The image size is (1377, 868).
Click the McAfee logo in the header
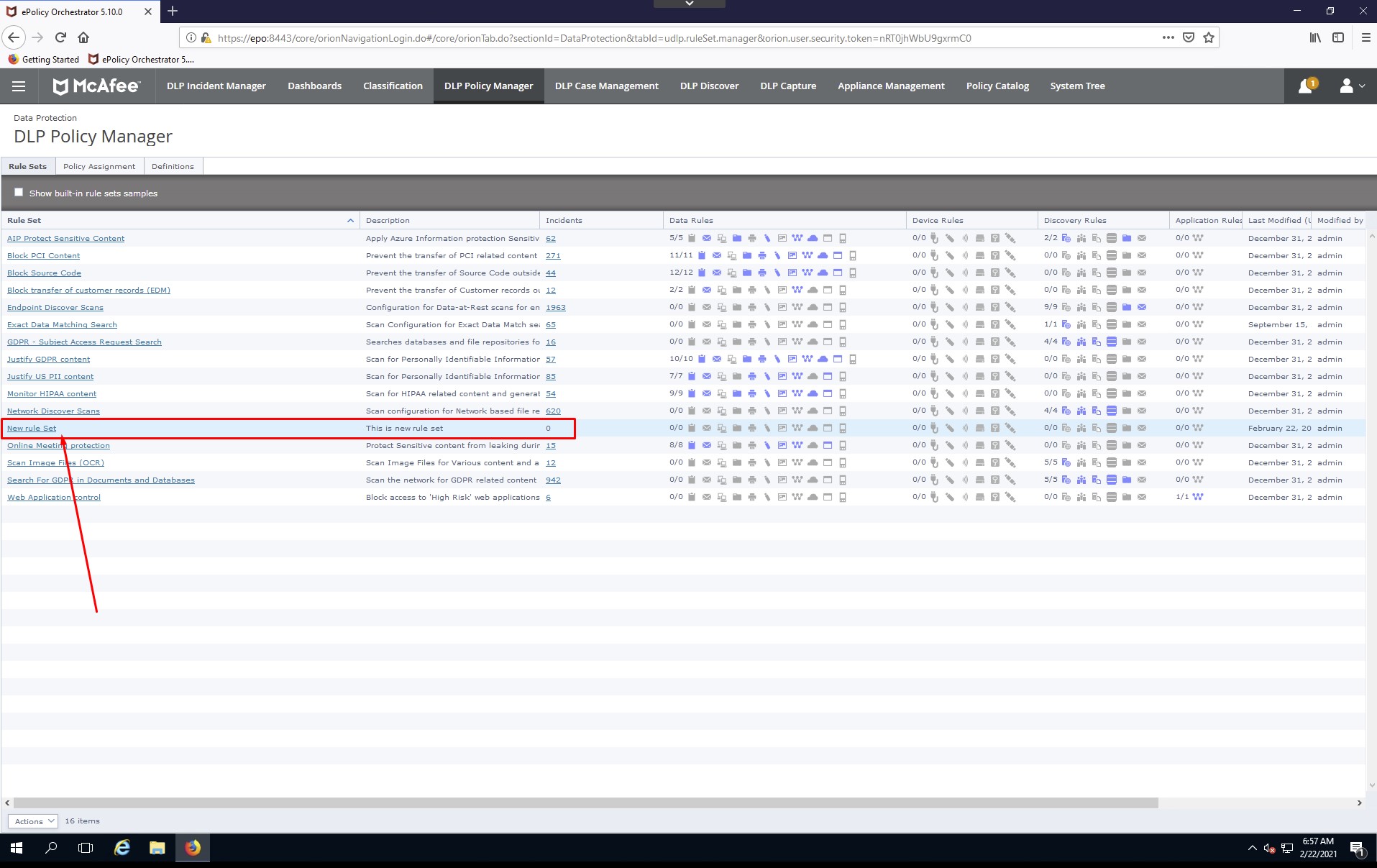coord(96,86)
